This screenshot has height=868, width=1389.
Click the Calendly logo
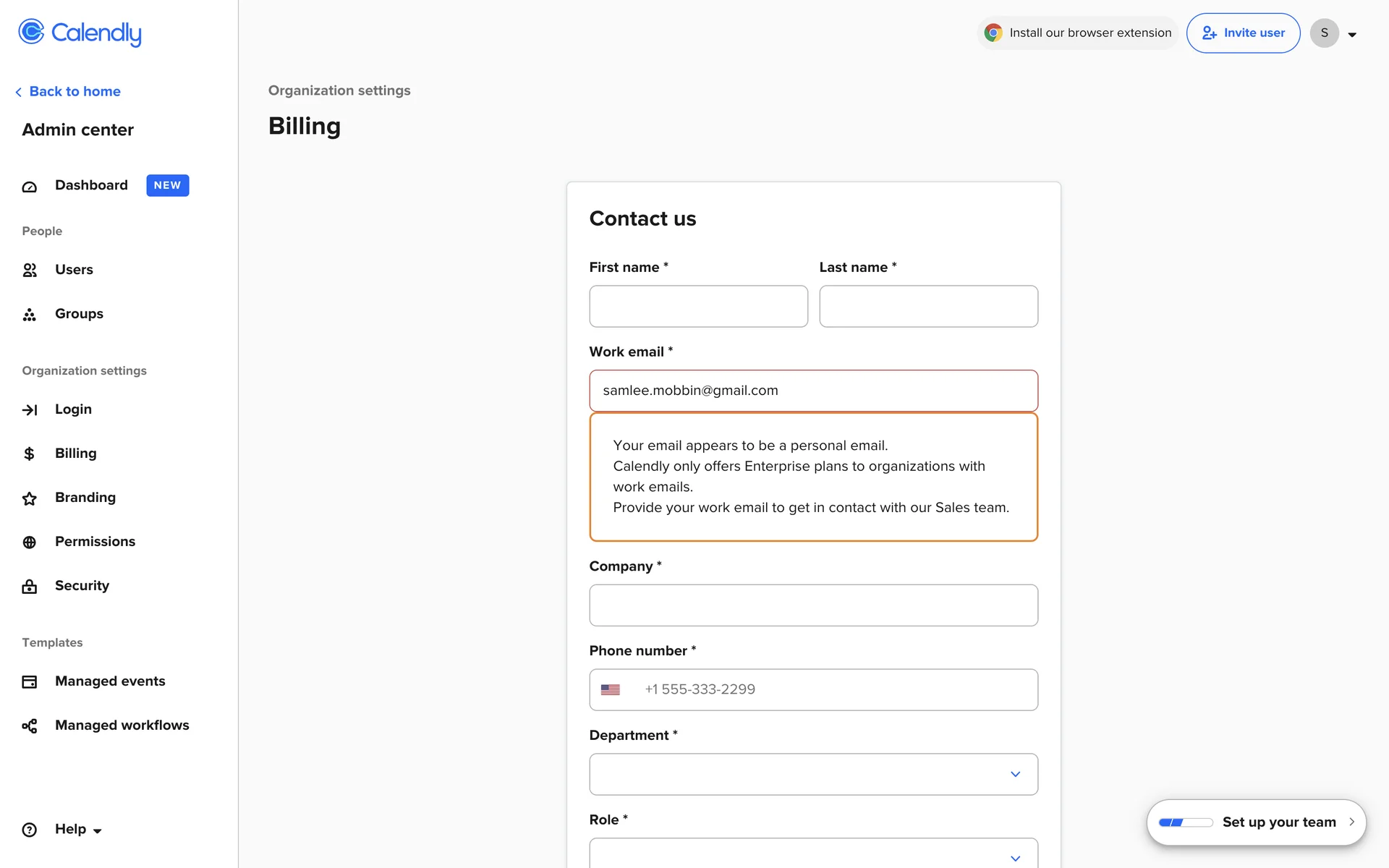coord(80,33)
